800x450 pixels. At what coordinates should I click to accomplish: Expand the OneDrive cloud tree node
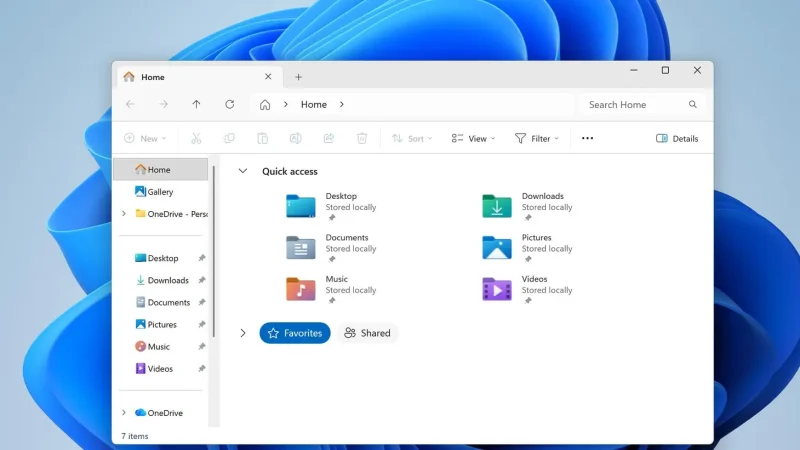tap(123, 413)
